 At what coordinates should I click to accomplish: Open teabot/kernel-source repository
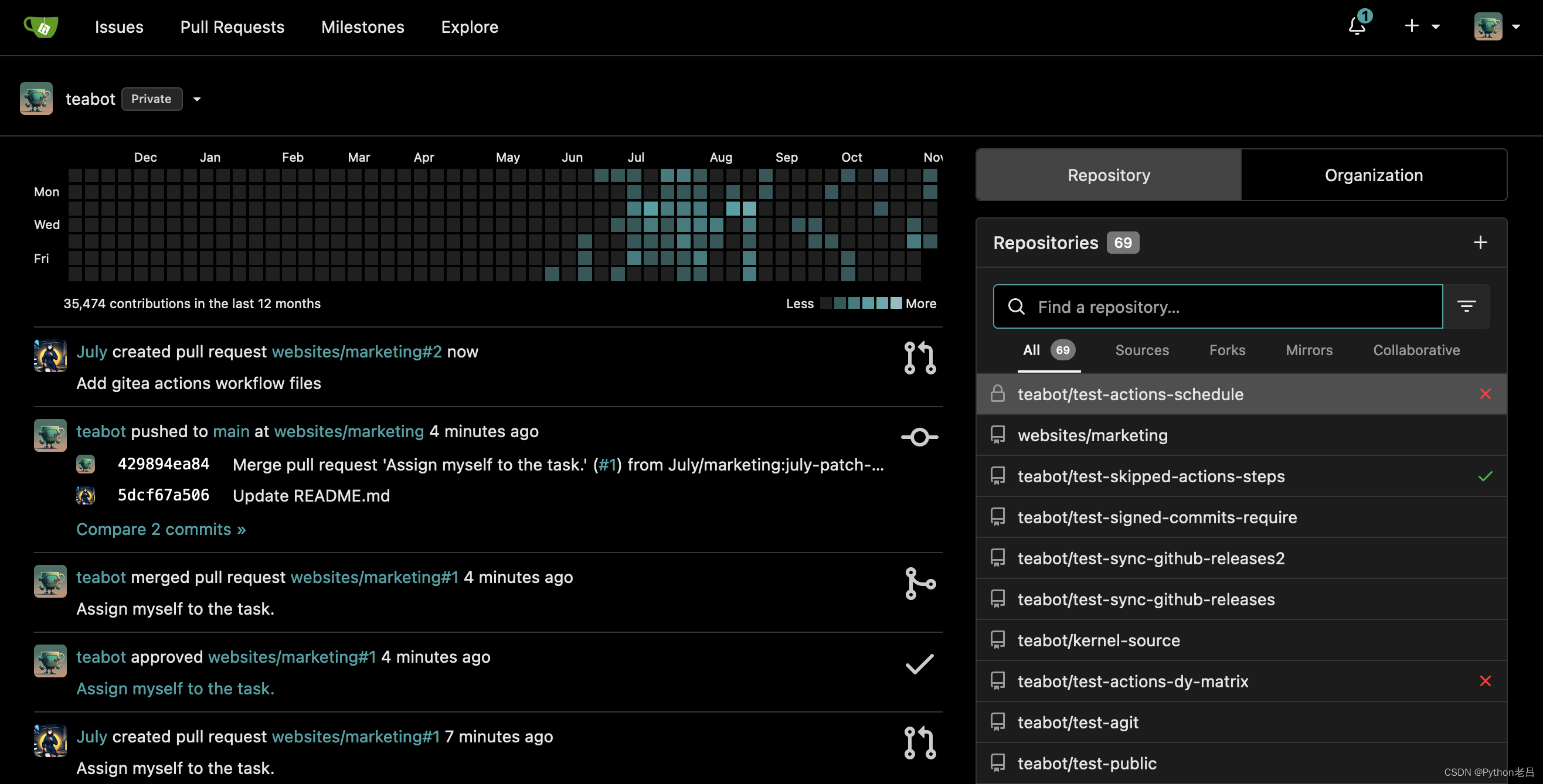1098,640
